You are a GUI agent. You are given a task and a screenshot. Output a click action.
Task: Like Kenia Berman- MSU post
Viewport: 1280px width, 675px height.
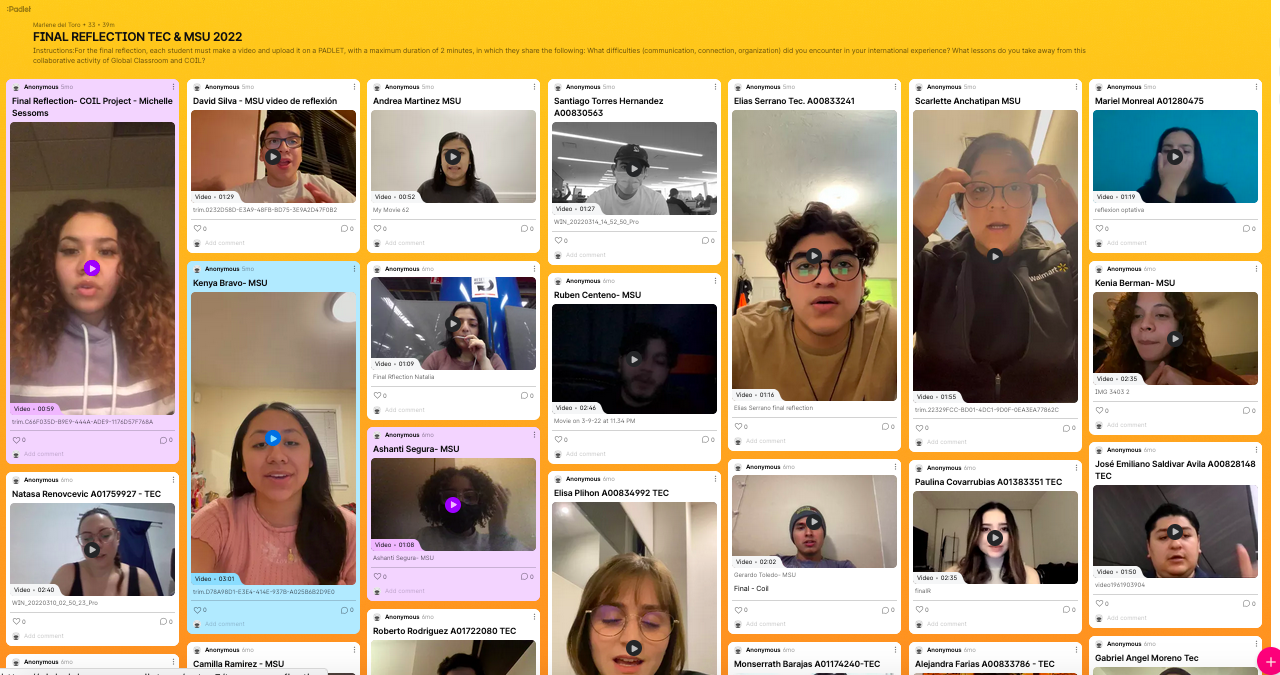click(1098, 411)
